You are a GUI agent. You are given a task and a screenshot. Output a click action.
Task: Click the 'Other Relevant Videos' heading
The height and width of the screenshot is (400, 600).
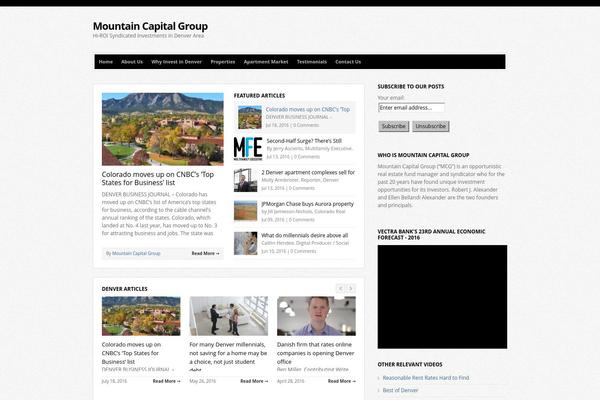(410, 364)
